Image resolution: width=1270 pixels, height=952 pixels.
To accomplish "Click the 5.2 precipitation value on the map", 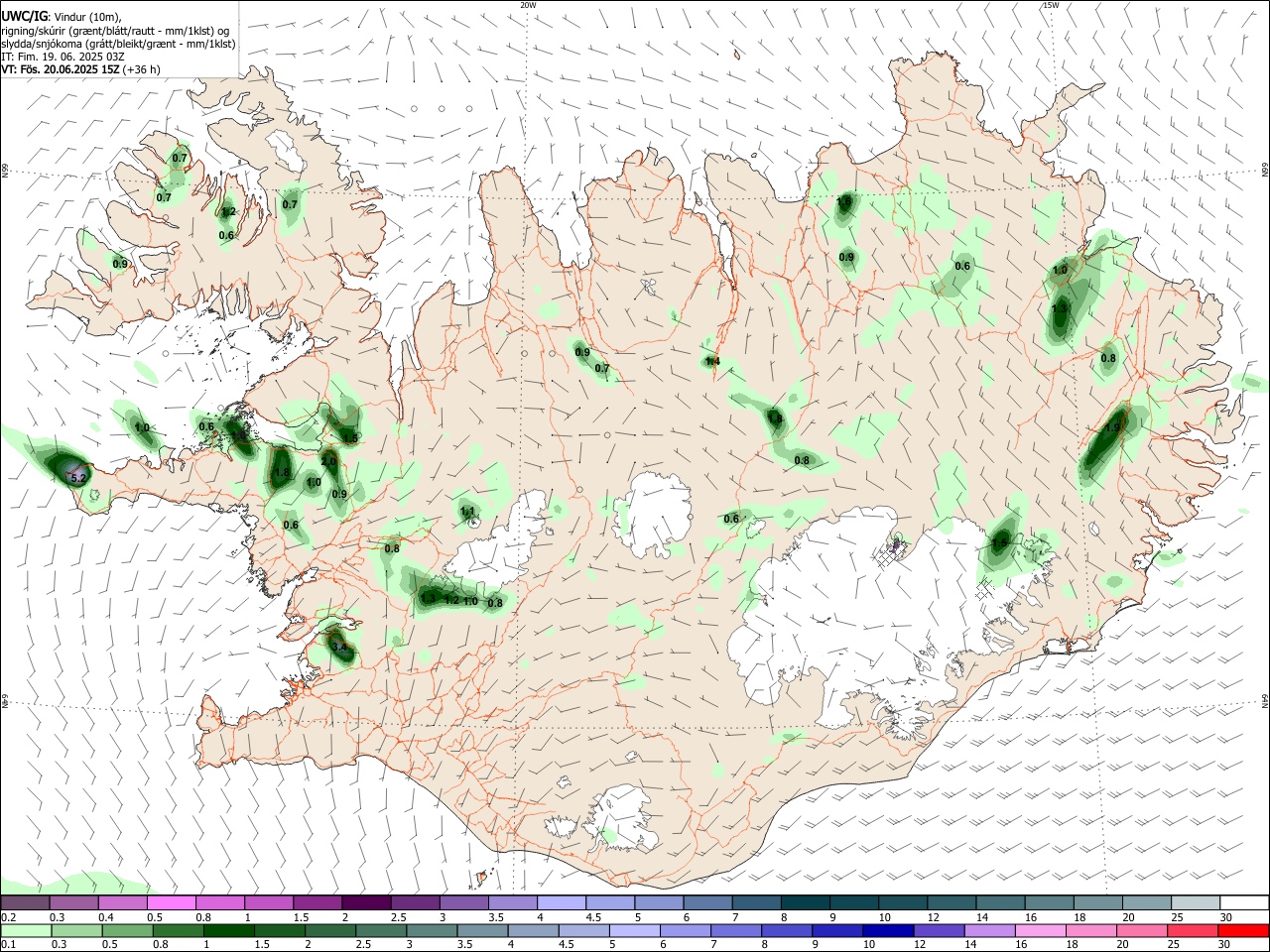I will pos(79,478).
